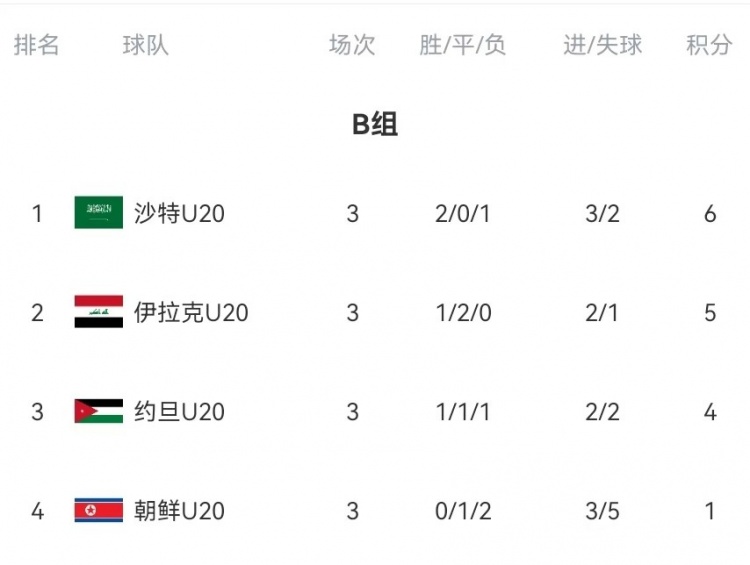Click the North Korea flag icon
Screen dimensions: 750x565
click(98, 511)
